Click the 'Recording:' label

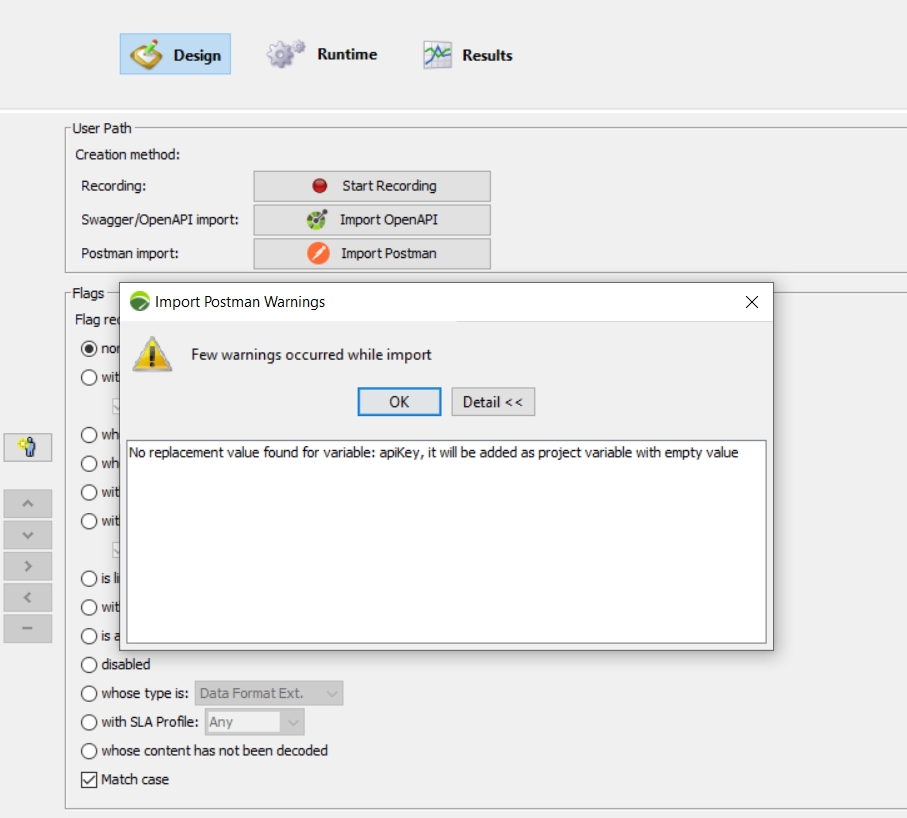(x=113, y=186)
